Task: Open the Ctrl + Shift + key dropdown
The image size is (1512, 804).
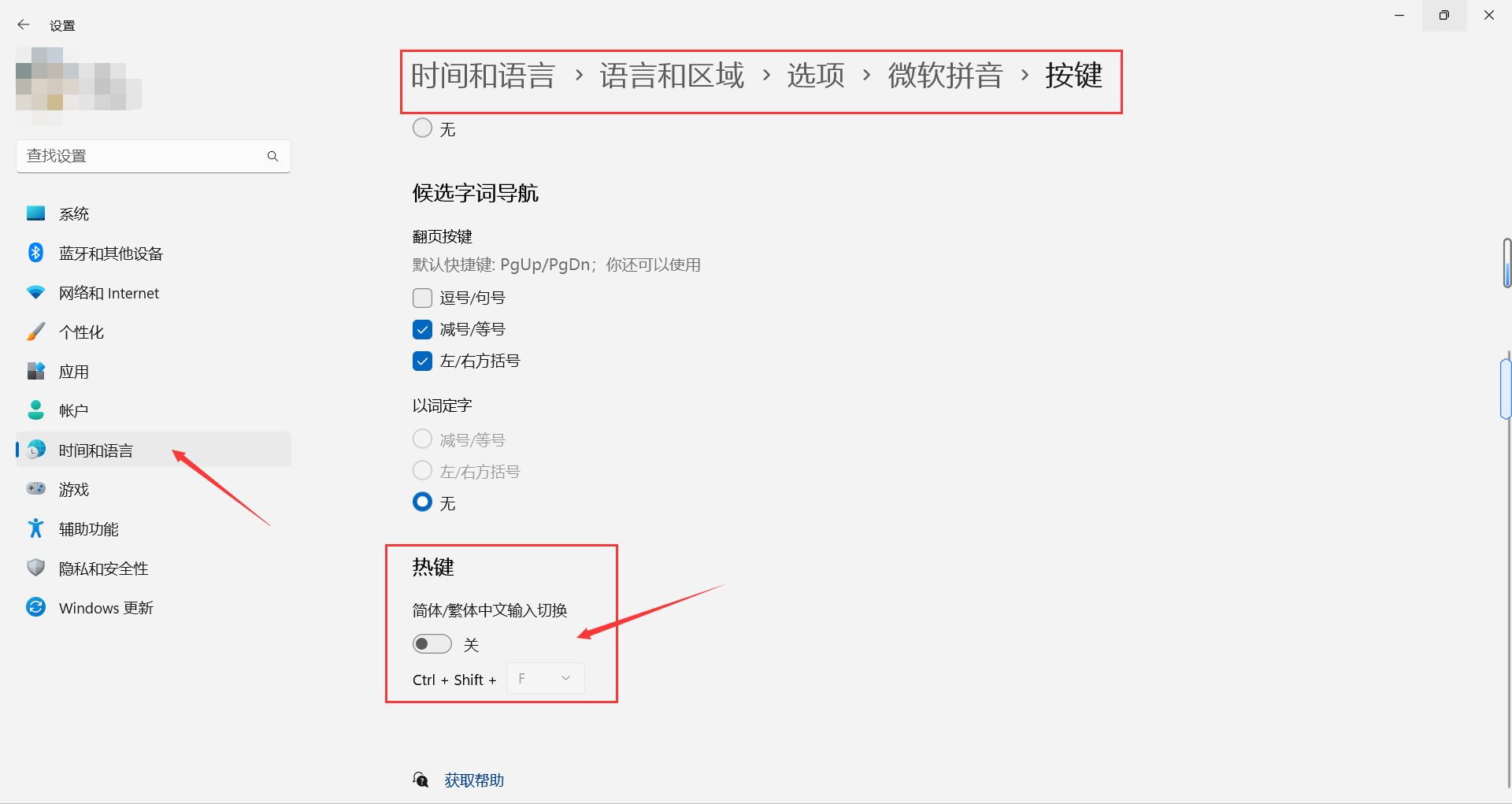Action: click(x=545, y=679)
